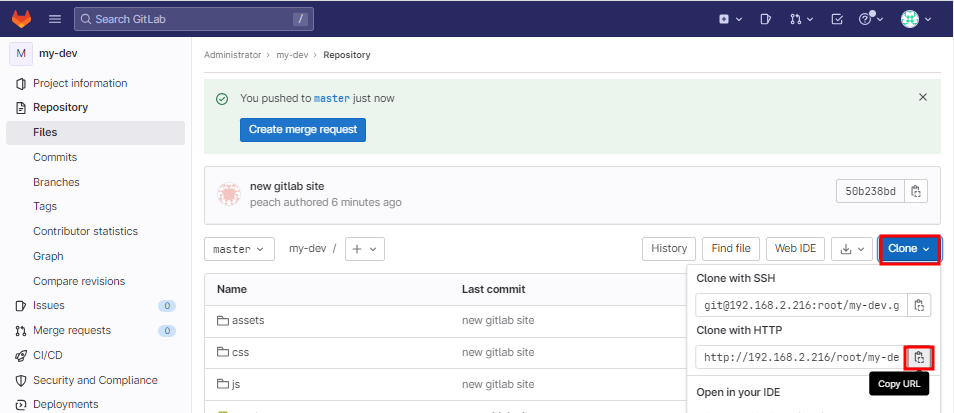The height and width of the screenshot is (413, 954).
Task: Open the add file plus dropdown
Action: point(364,249)
